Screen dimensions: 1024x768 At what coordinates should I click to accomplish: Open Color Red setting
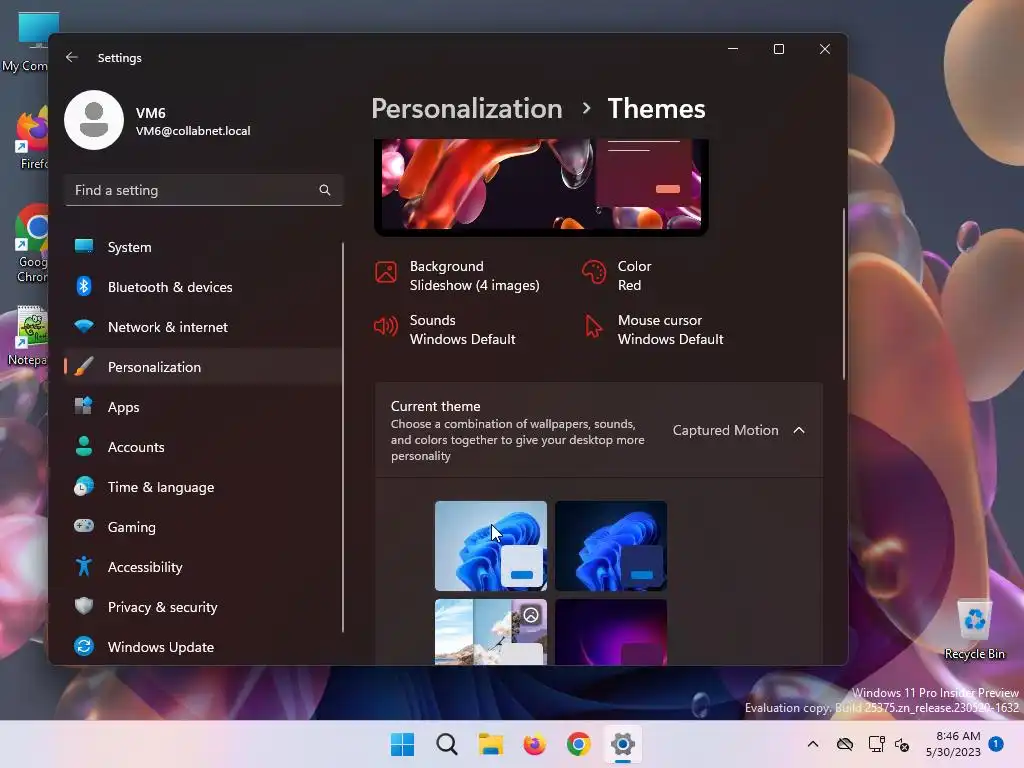(x=617, y=276)
